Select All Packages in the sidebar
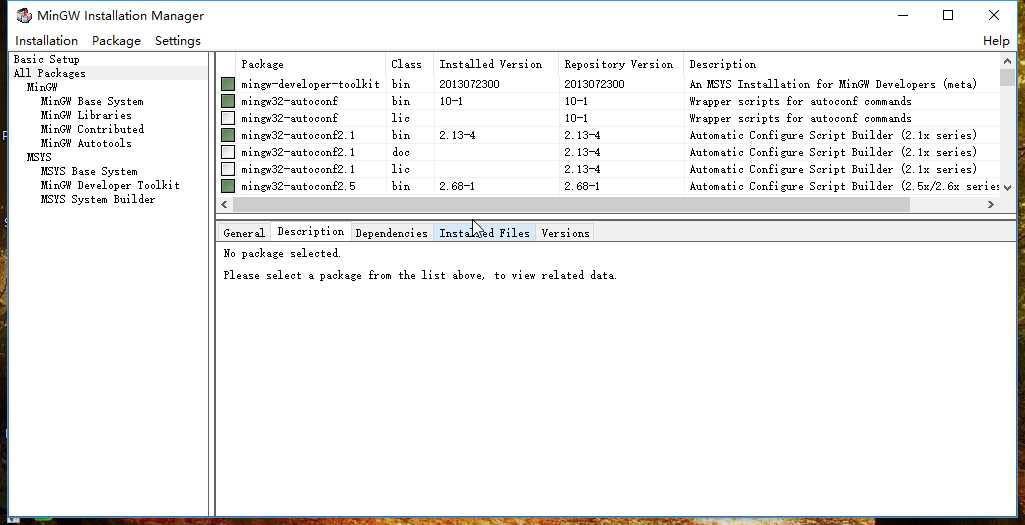Image resolution: width=1025 pixels, height=525 pixels. (x=50, y=73)
